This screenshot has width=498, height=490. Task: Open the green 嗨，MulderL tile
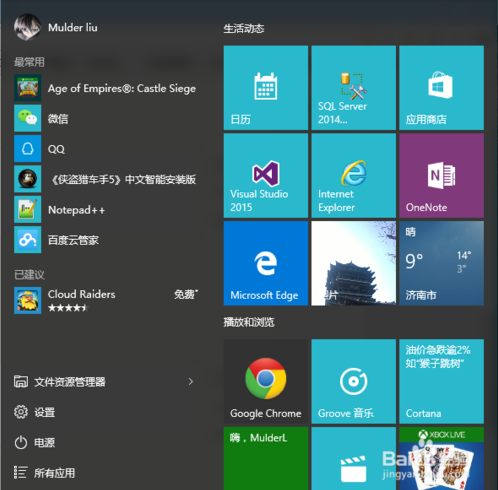(266, 459)
